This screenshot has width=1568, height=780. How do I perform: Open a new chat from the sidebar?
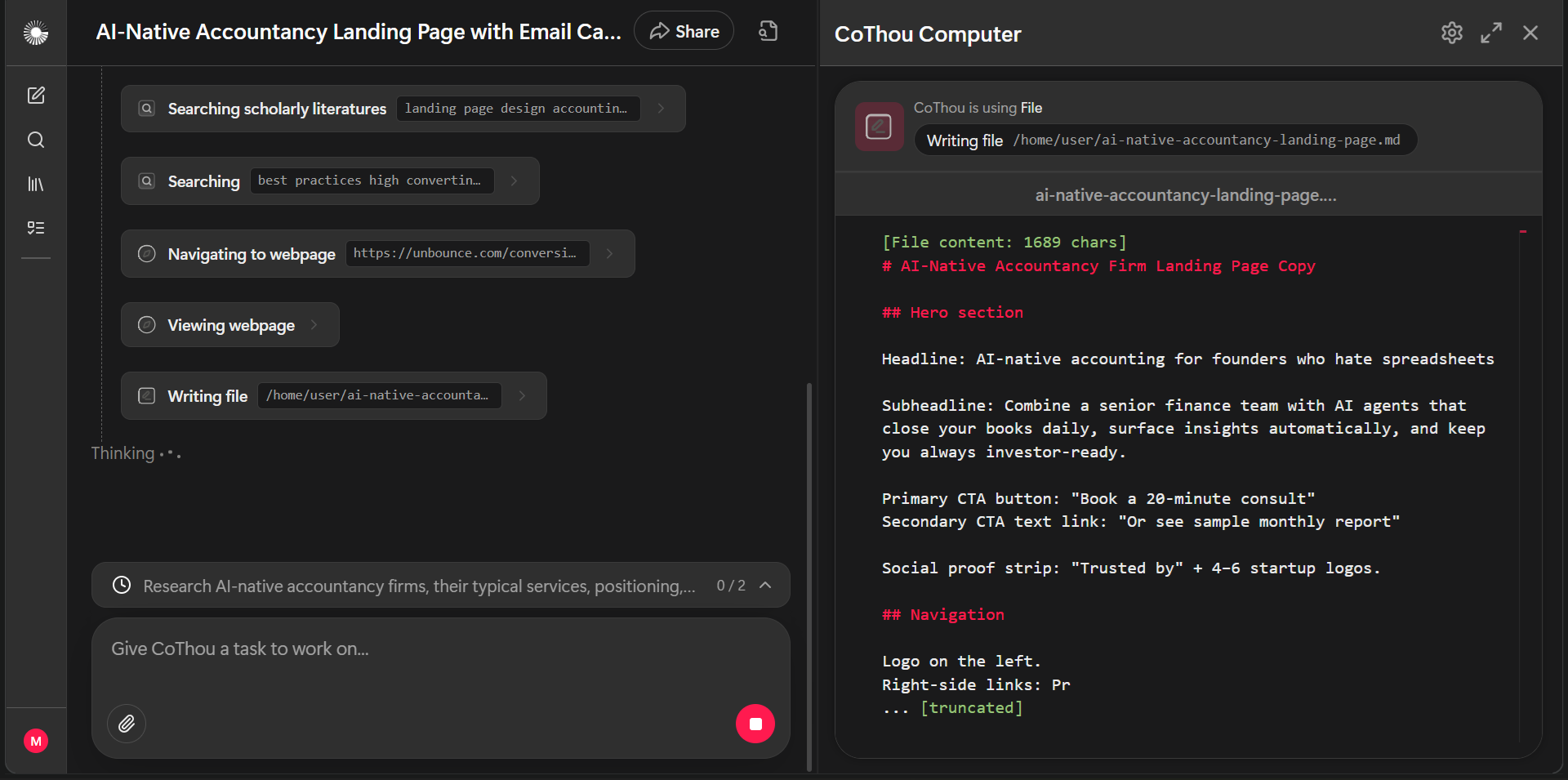[36, 95]
